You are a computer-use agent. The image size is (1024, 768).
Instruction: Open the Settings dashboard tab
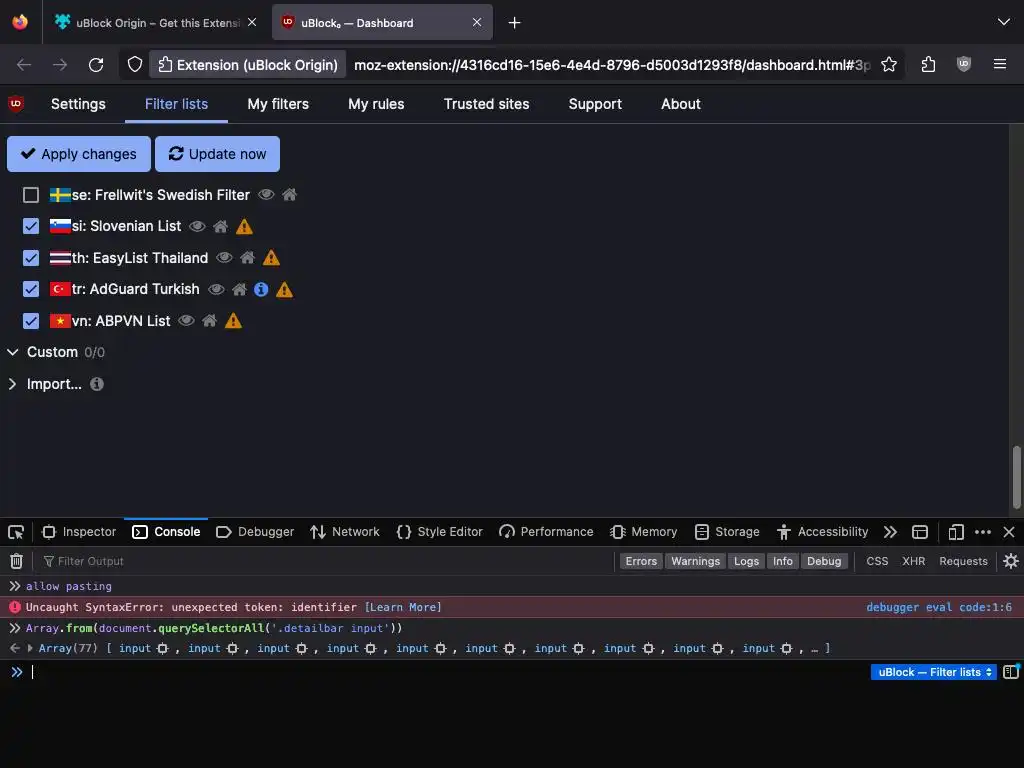78,104
